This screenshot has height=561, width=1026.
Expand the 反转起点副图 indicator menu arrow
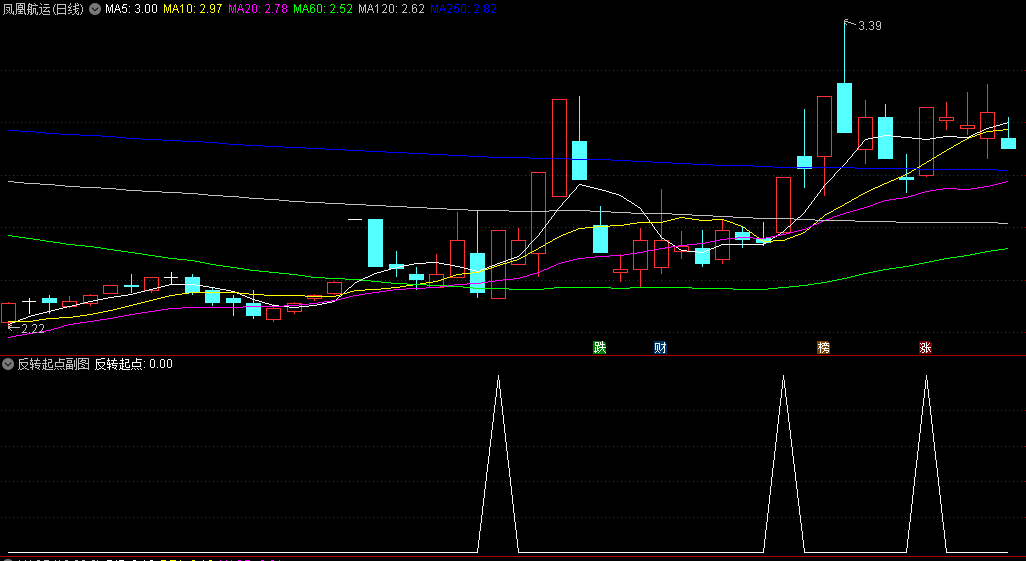[9, 364]
